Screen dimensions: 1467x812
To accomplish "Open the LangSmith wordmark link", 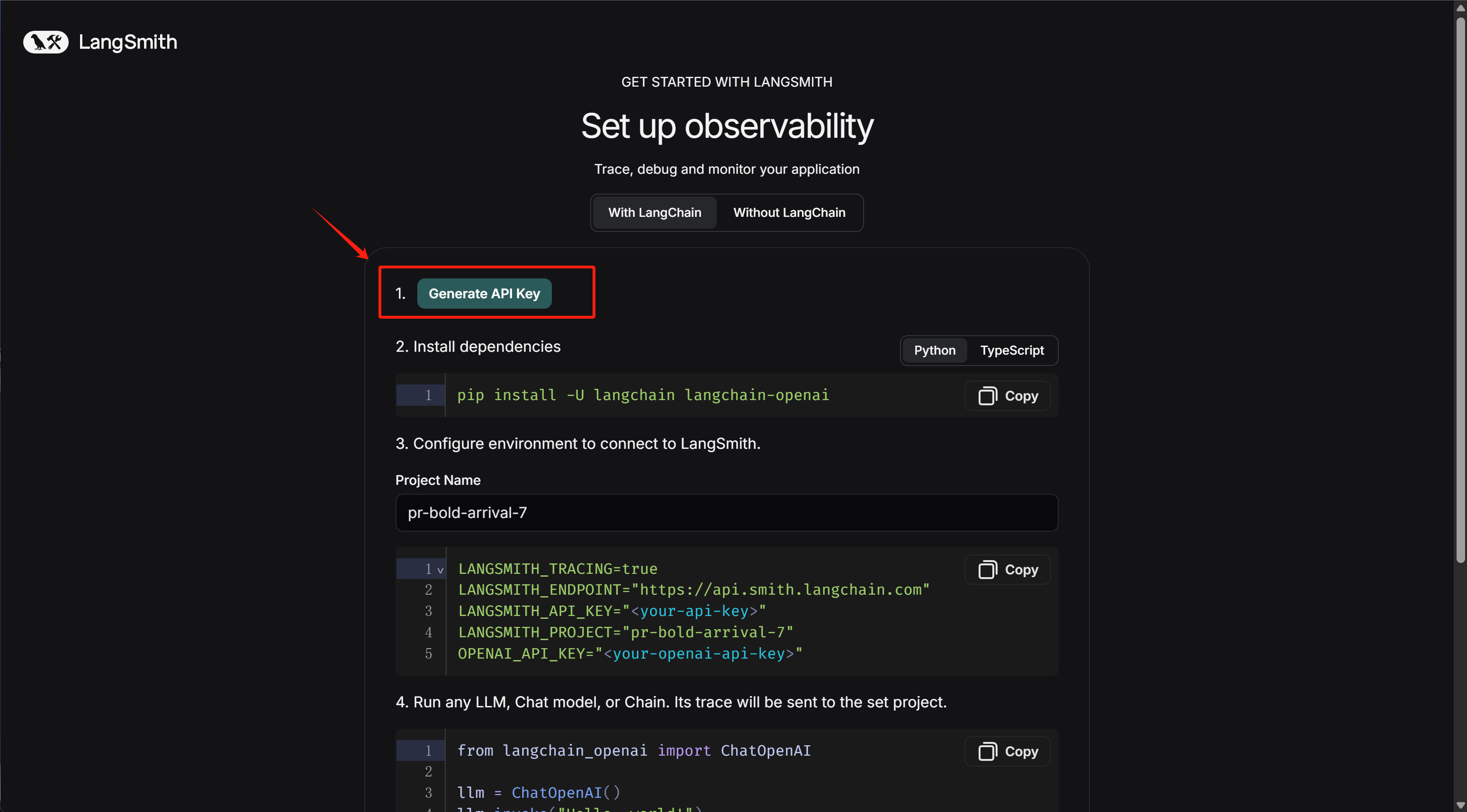I will pyautogui.click(x=127, y=42).
